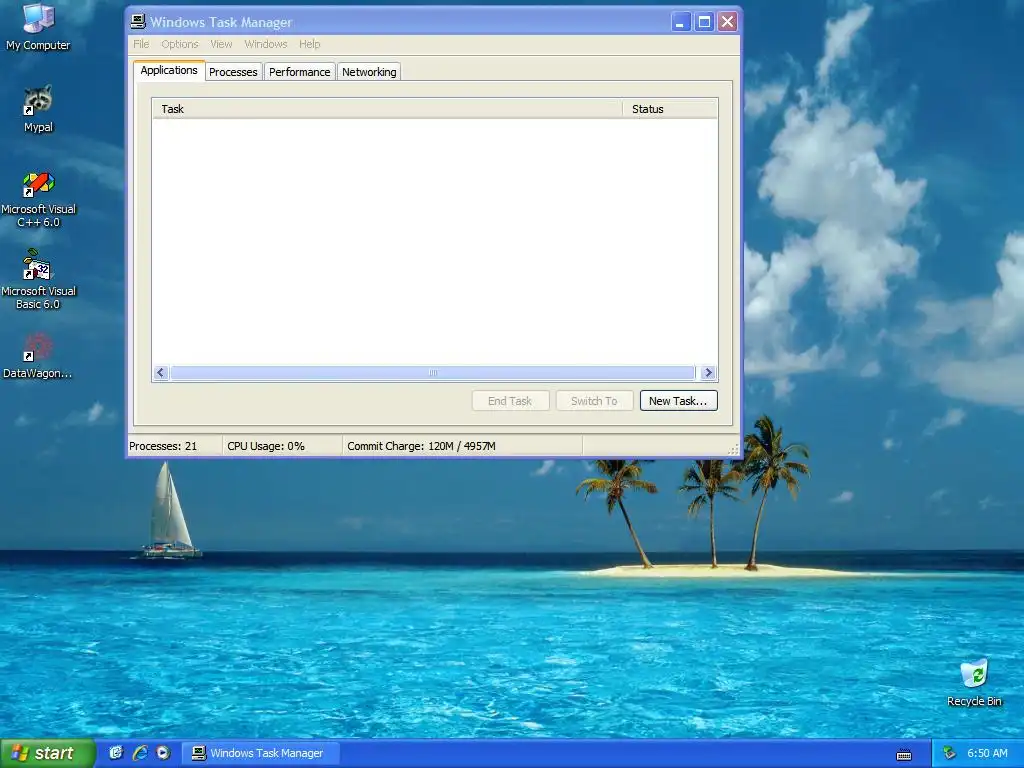Click the on-screen keyboard icon in taskbar
1024x768 pixels.
pyautogui.click(x=904, y=754)
